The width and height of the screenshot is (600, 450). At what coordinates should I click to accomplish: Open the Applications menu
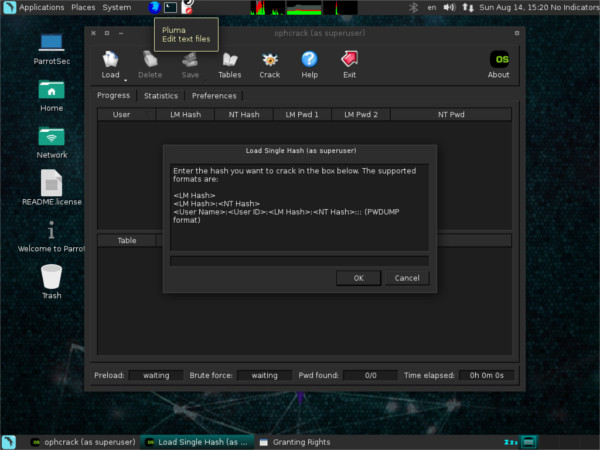(x=41, y=7)
